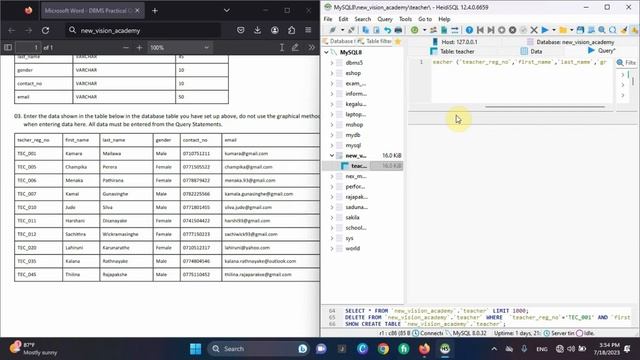Expand the dbms5 database node
This screenshot has height=360, width=640.
pos(332,63)
